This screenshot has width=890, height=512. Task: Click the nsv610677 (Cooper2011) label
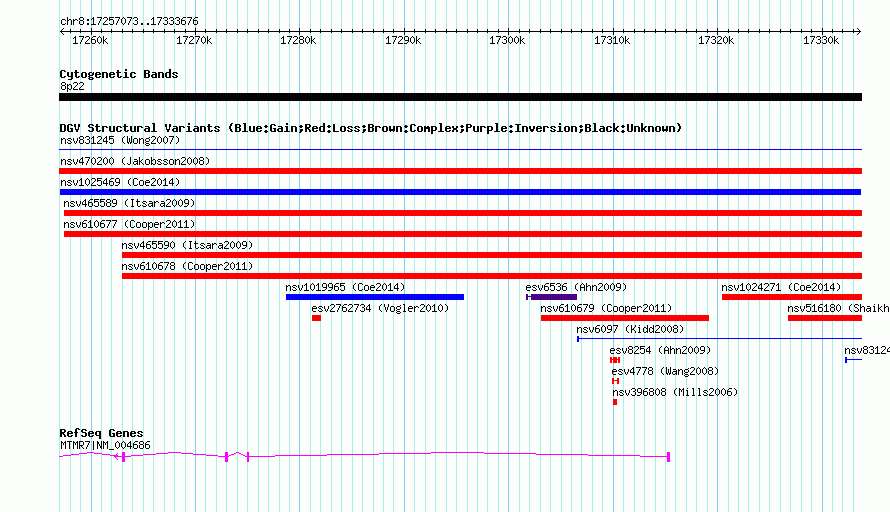(129, 224)
